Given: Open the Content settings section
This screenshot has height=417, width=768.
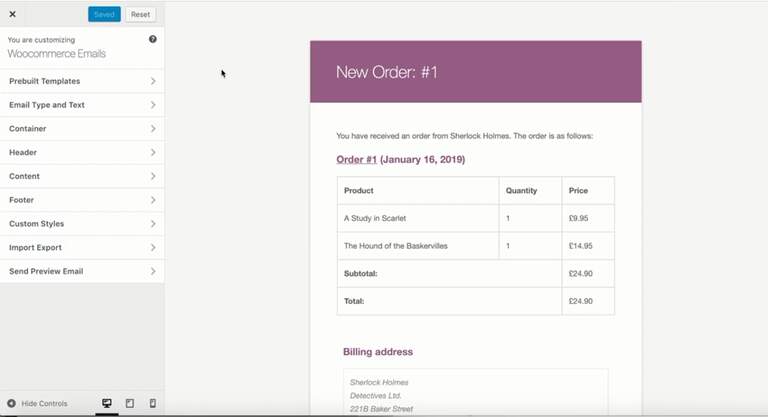Looking at the screenshot, I should (x=82, y=176).
